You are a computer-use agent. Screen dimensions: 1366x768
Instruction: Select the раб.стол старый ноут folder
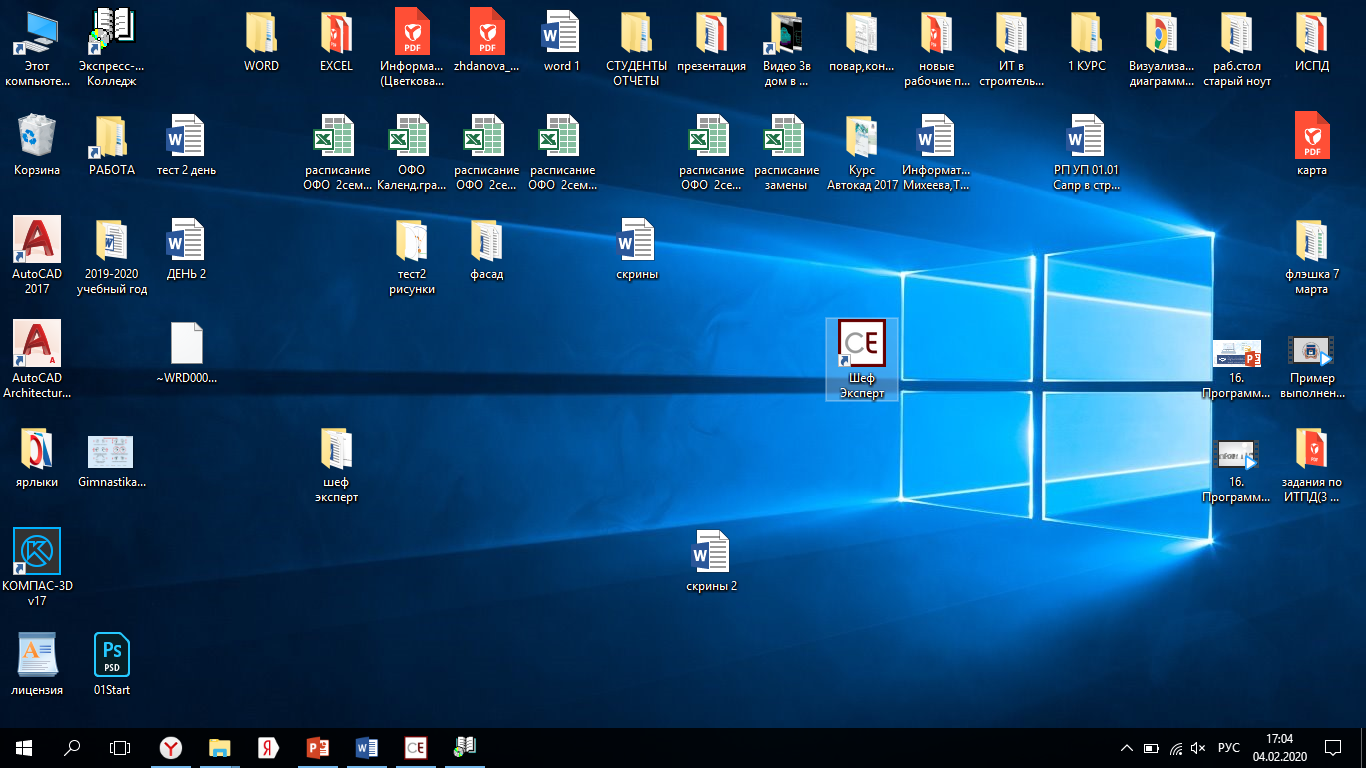[1237, 48]
